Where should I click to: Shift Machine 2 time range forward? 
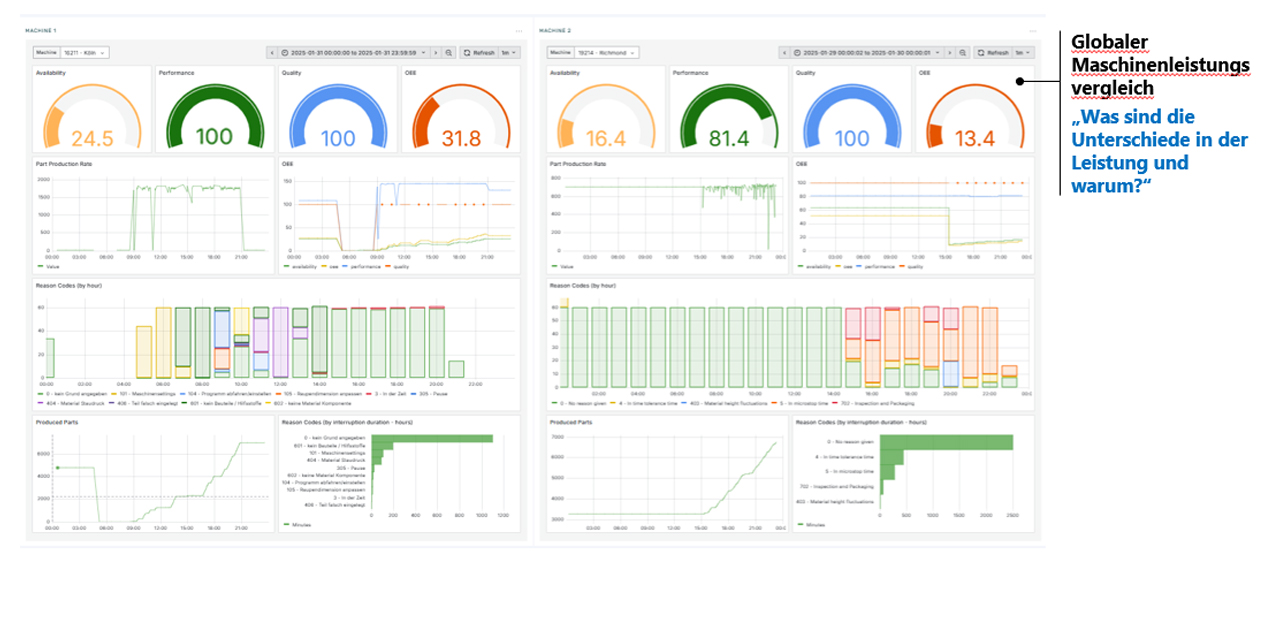(948, 52)
